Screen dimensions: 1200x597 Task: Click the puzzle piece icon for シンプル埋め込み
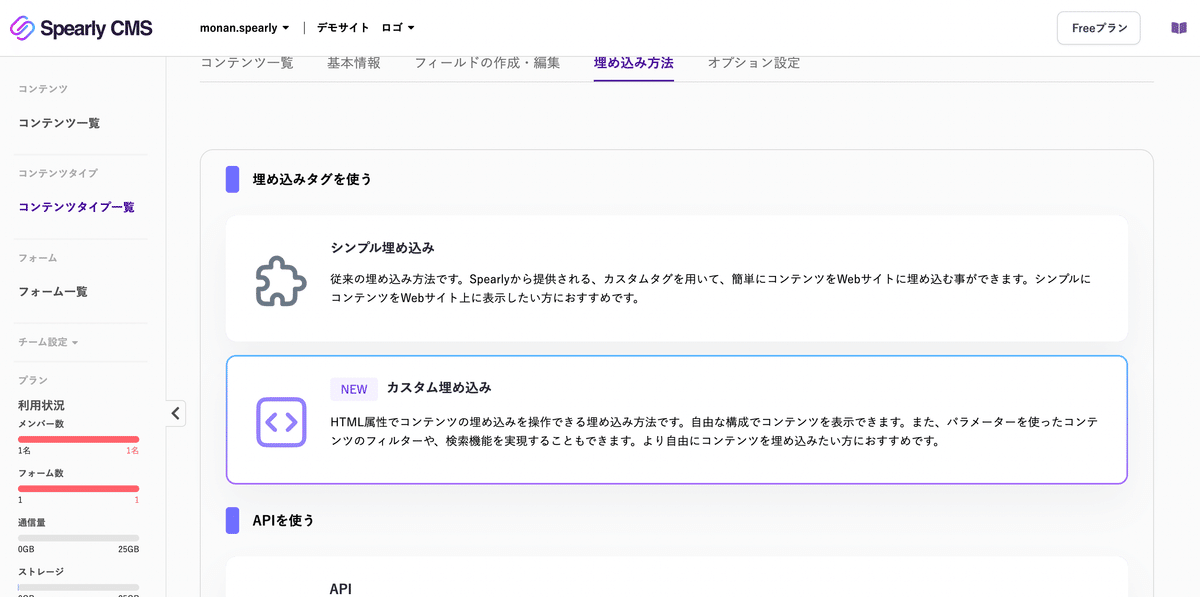click(x=281, y=281)
